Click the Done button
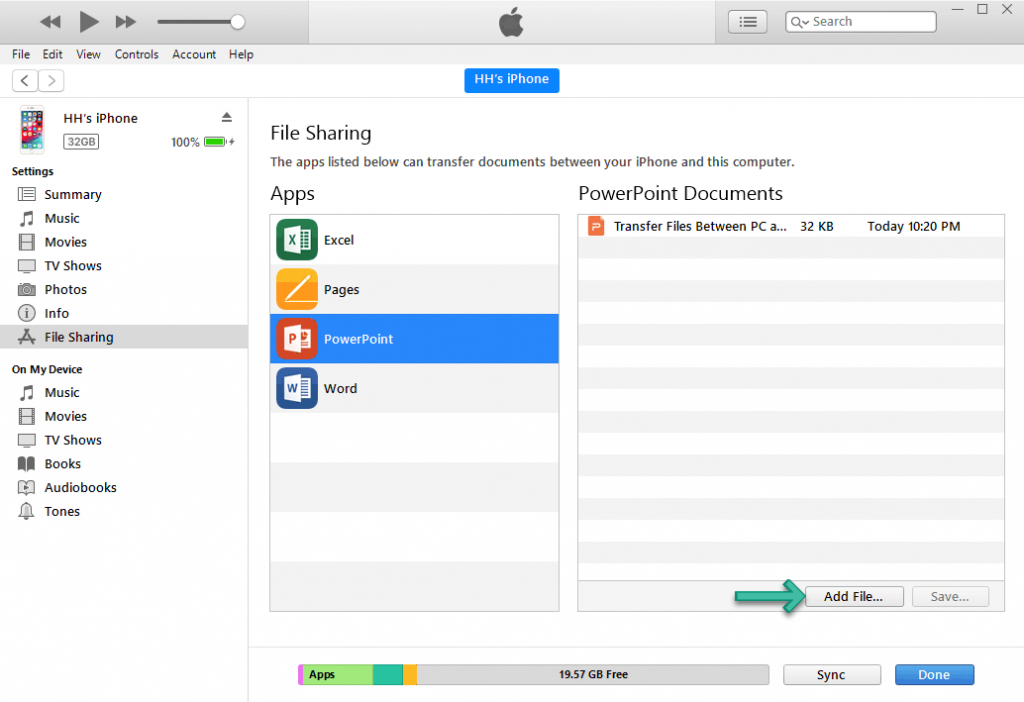 934,674
